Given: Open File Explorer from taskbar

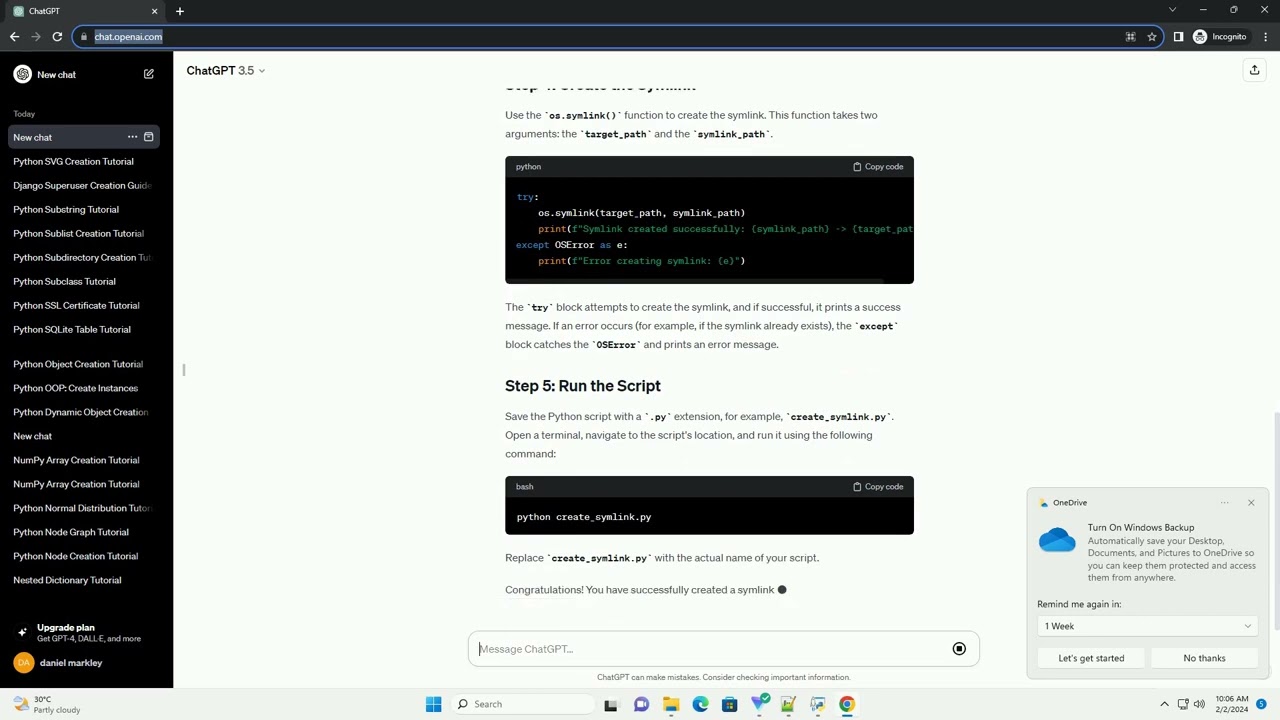Looking at the screenshot, I should (x=671, y=704).
